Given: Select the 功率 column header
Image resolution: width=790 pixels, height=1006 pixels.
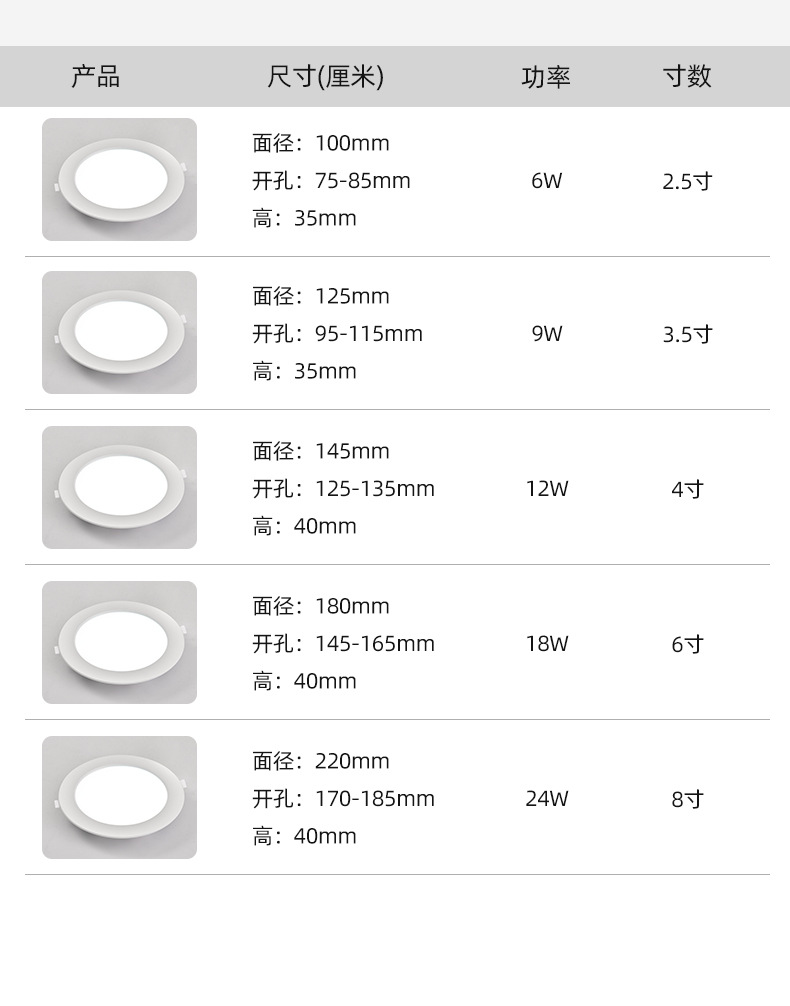Looking at the screenshot, I should [546, 77].
